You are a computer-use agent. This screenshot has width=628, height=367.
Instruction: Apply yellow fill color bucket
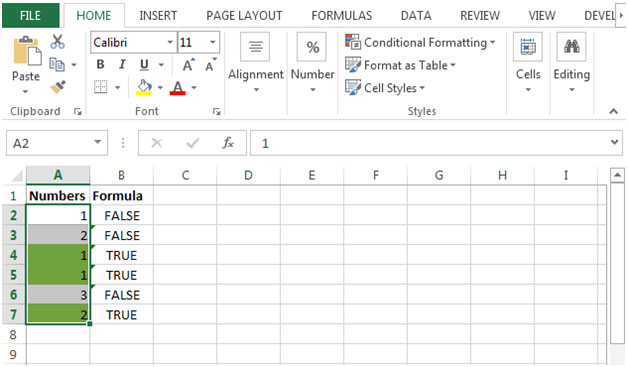coord(144,87)
